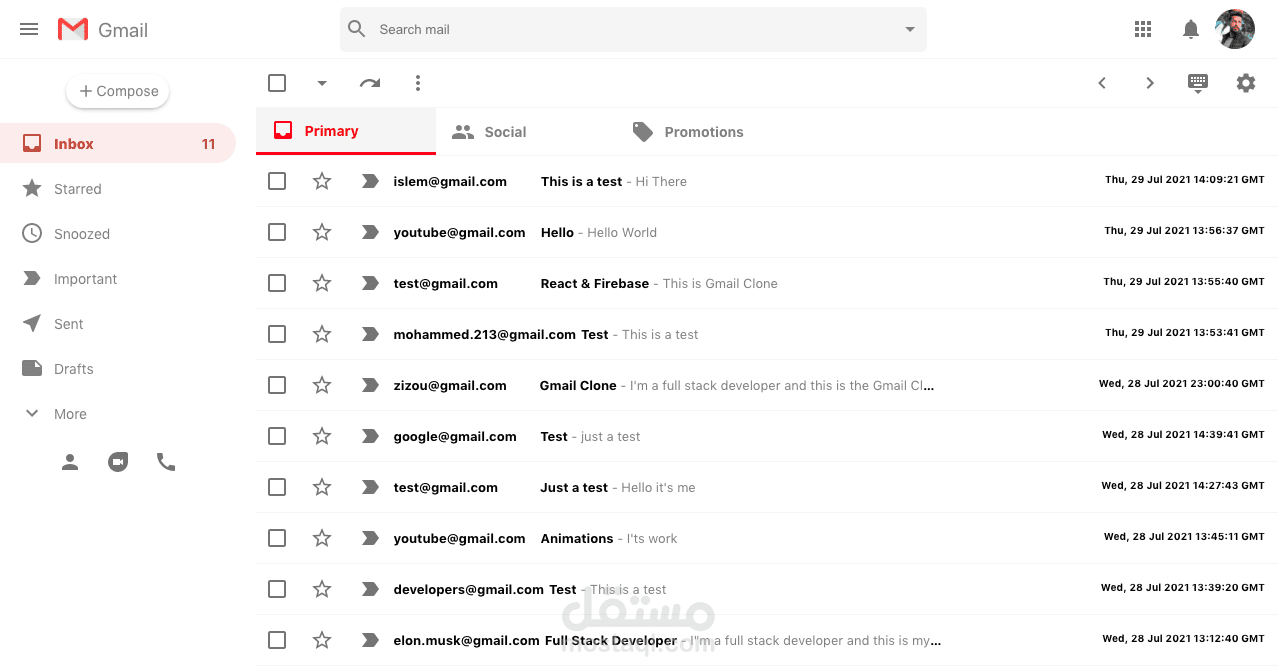Select the Hello World email checkbox

pos(277,232)
